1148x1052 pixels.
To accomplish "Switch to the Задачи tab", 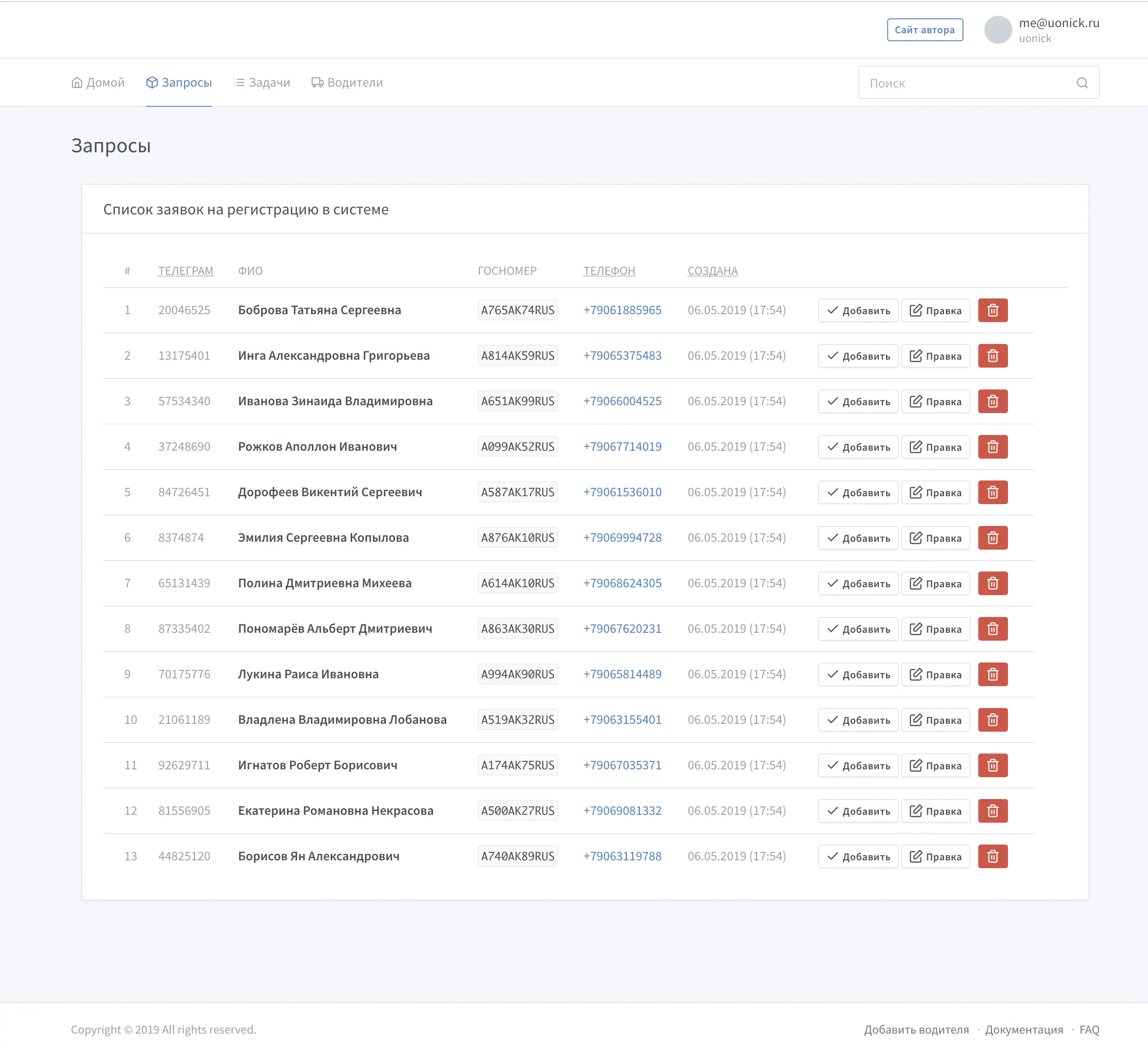I will pos(262,83).
